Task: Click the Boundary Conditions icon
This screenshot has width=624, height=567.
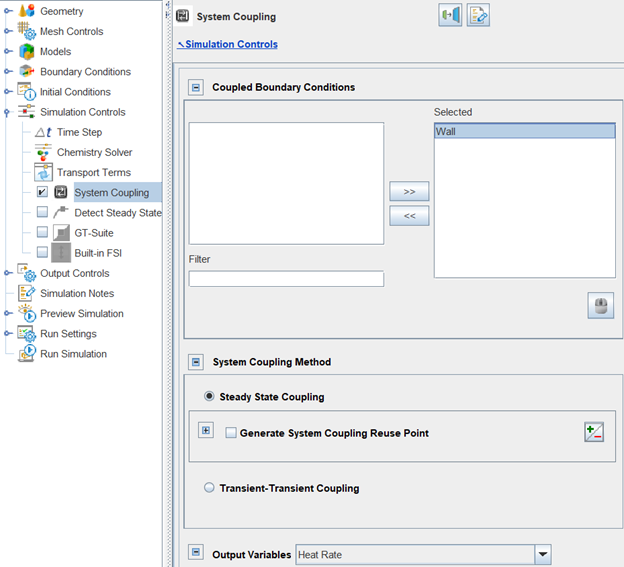Action: pyautogui.click(x=27, y=72)
